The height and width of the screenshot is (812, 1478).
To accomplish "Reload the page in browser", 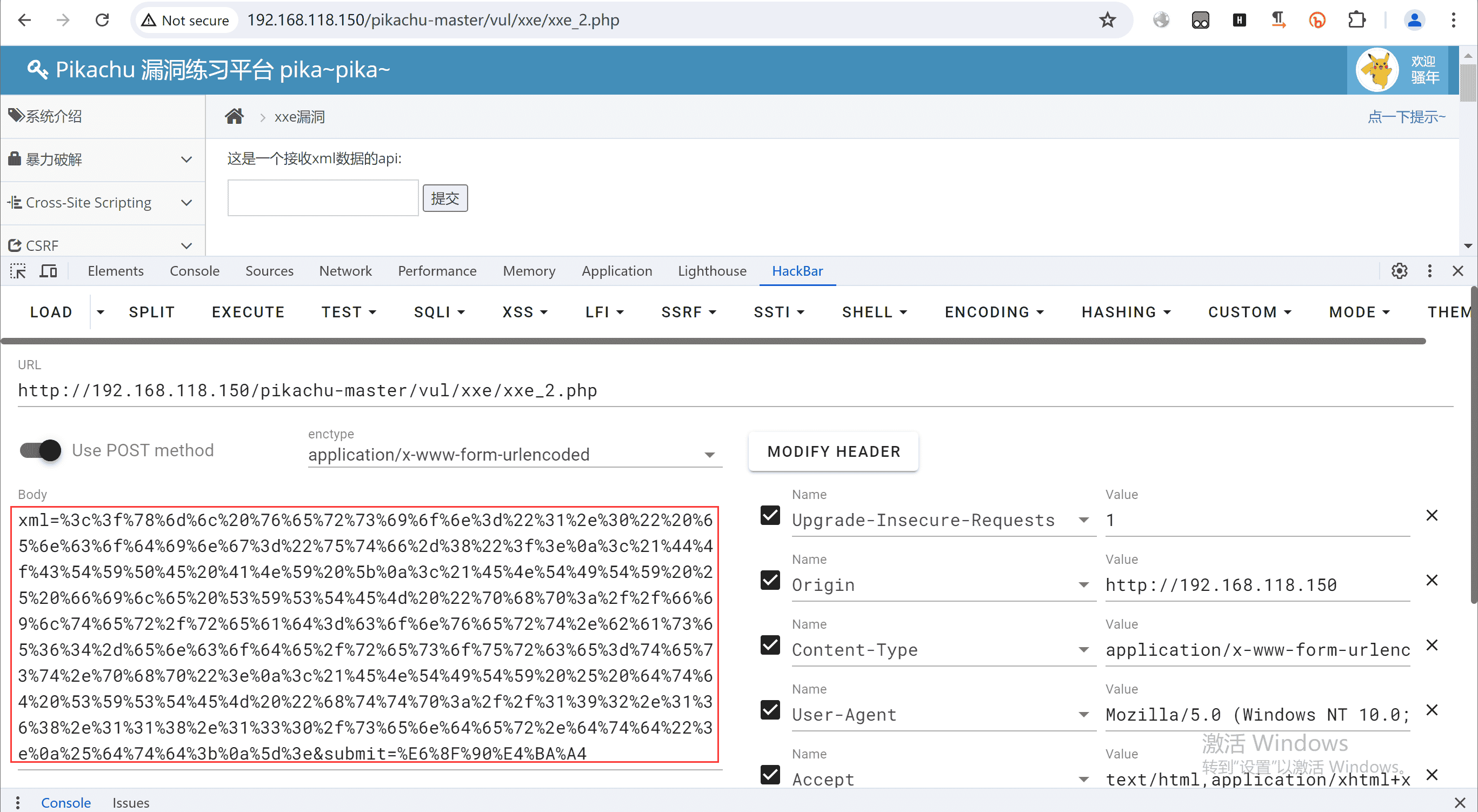I will 102,20.
